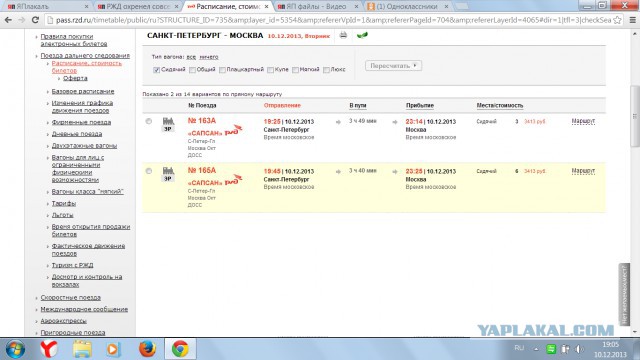Close the Одноклассники tab
Viewport: 640px width, 360px height.
coord(446,7)
